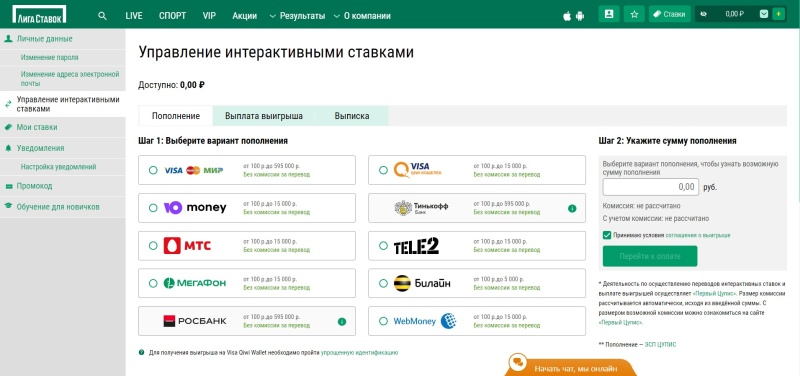Start chat with Начать чат button
The image size is (800, 376).
(x=570, y=365)
